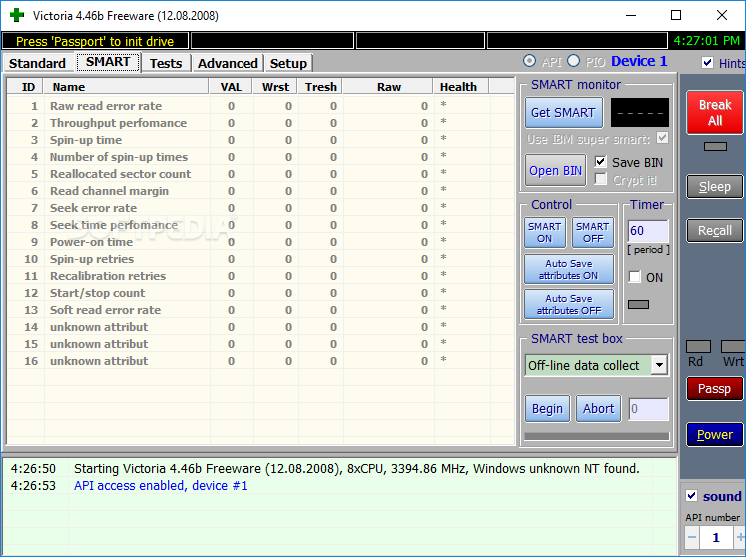Viewport: 746px width, 557px height.
Task: Select the 'Raw read error rate' row
Action: tap(261, 106)
